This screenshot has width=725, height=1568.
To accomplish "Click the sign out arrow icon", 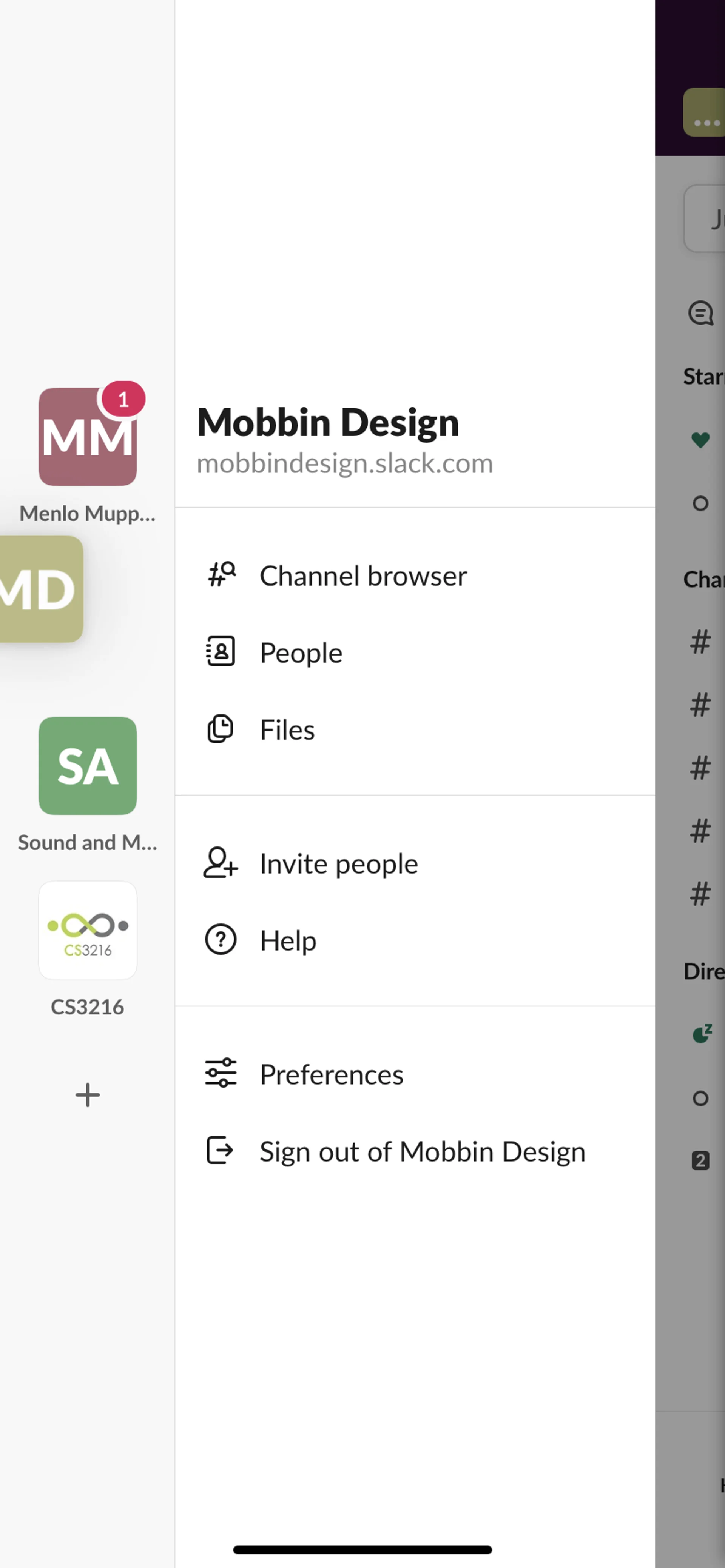I will [x=221, y=1151].
